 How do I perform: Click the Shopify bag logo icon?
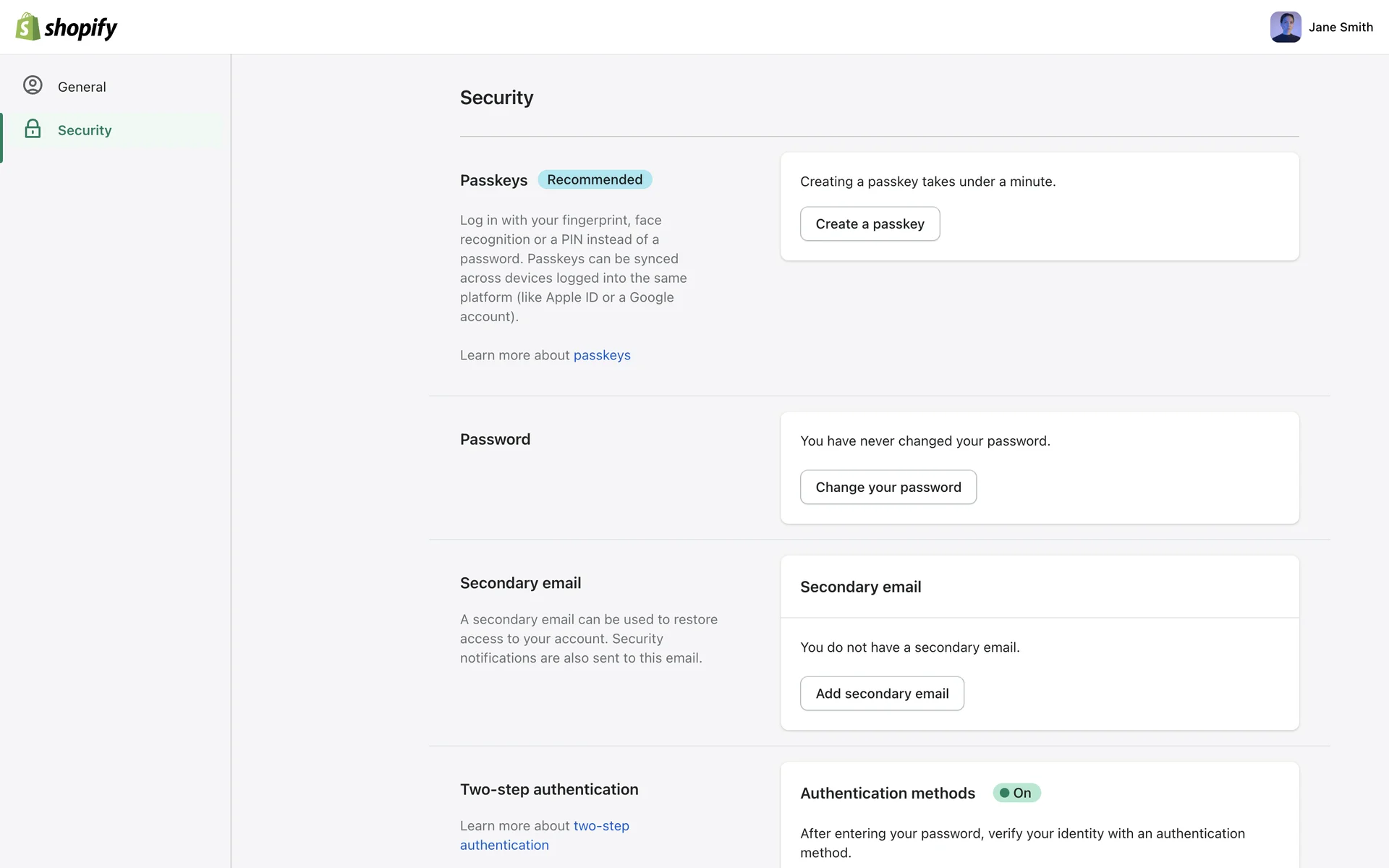click(27, 27)
